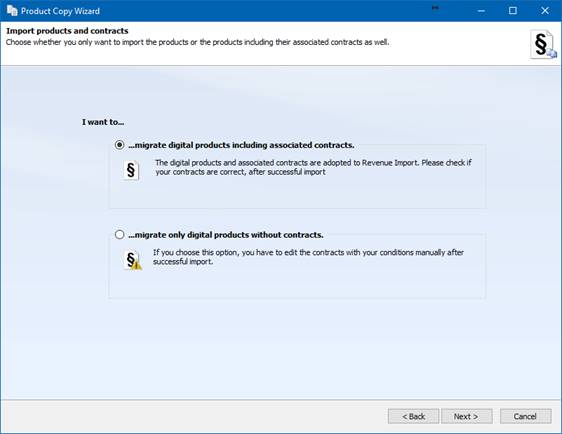The width and height of the screenshot is (562, 434).
Task: Select migrate digital products including associated contracts
Action: pos(119,145)
